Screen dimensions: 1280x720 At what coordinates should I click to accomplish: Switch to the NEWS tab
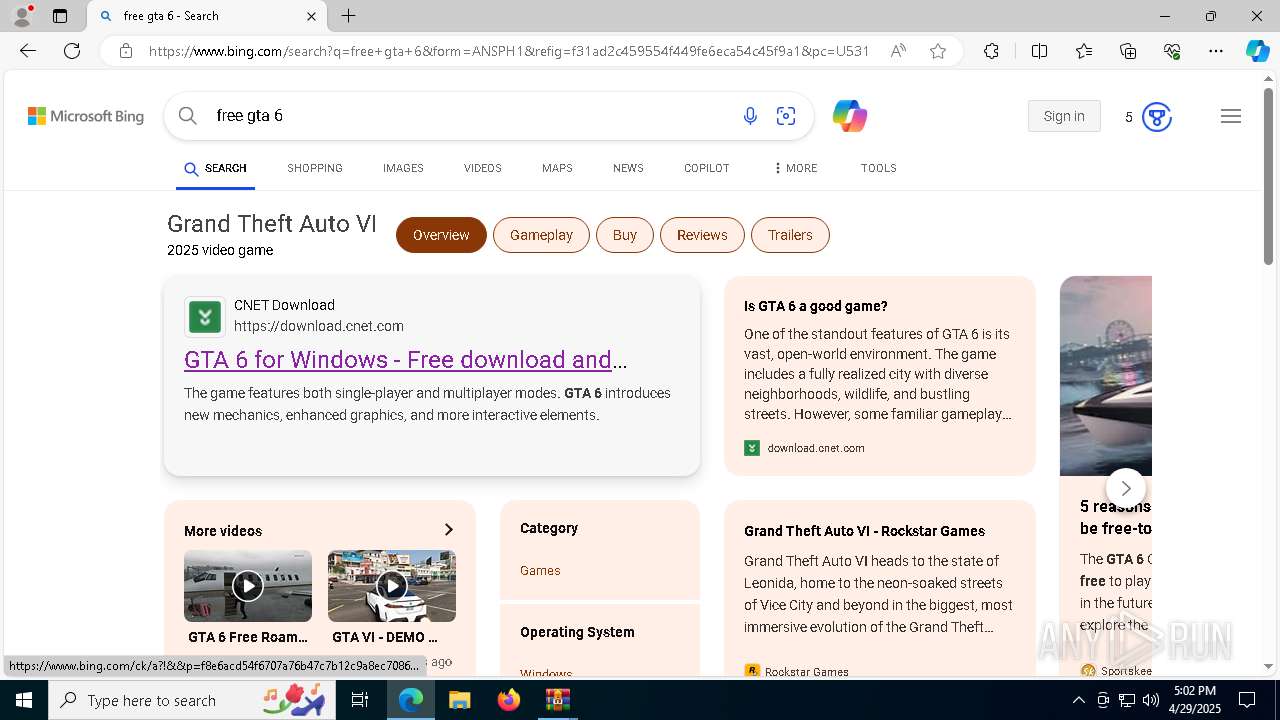tap(628, 168)
